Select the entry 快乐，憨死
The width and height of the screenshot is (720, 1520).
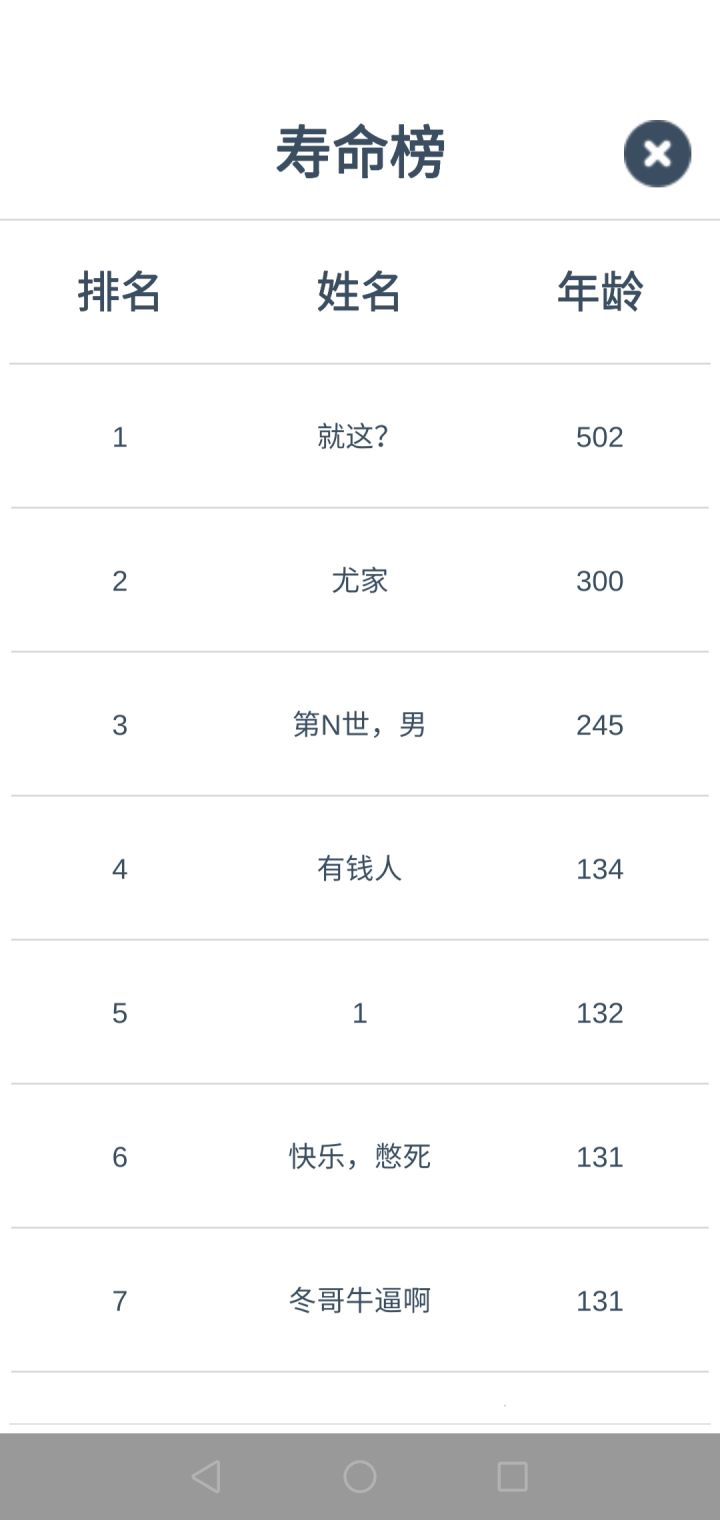(360, 1157)
